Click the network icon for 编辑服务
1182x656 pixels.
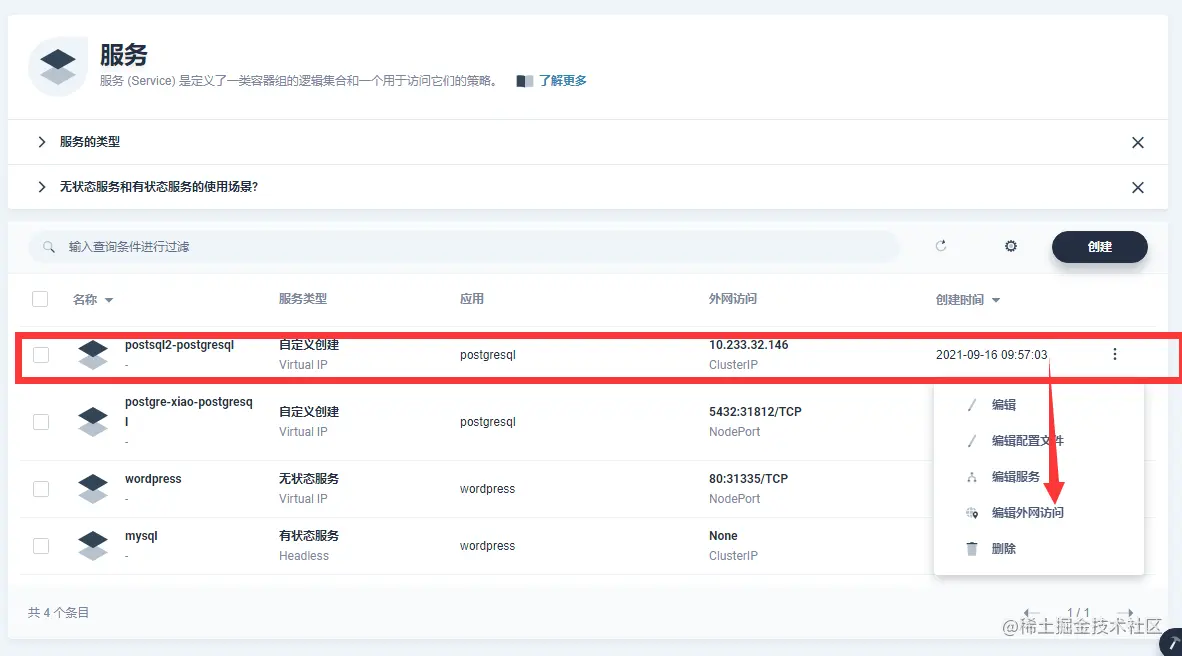972,477
